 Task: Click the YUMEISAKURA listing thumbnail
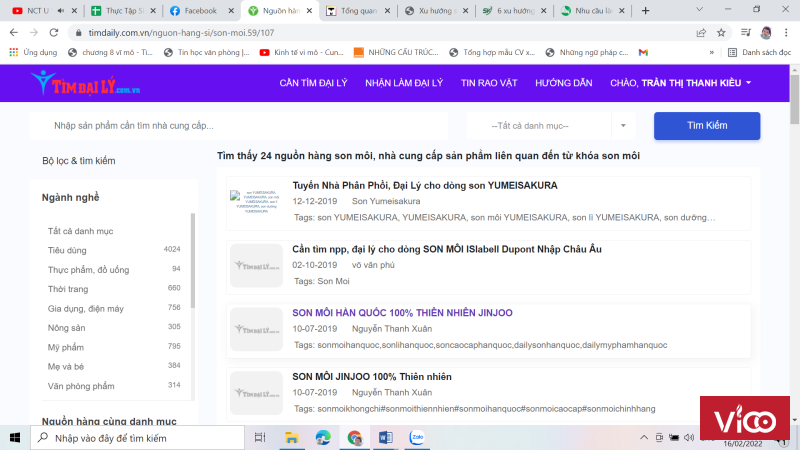(x=256, y=200)
